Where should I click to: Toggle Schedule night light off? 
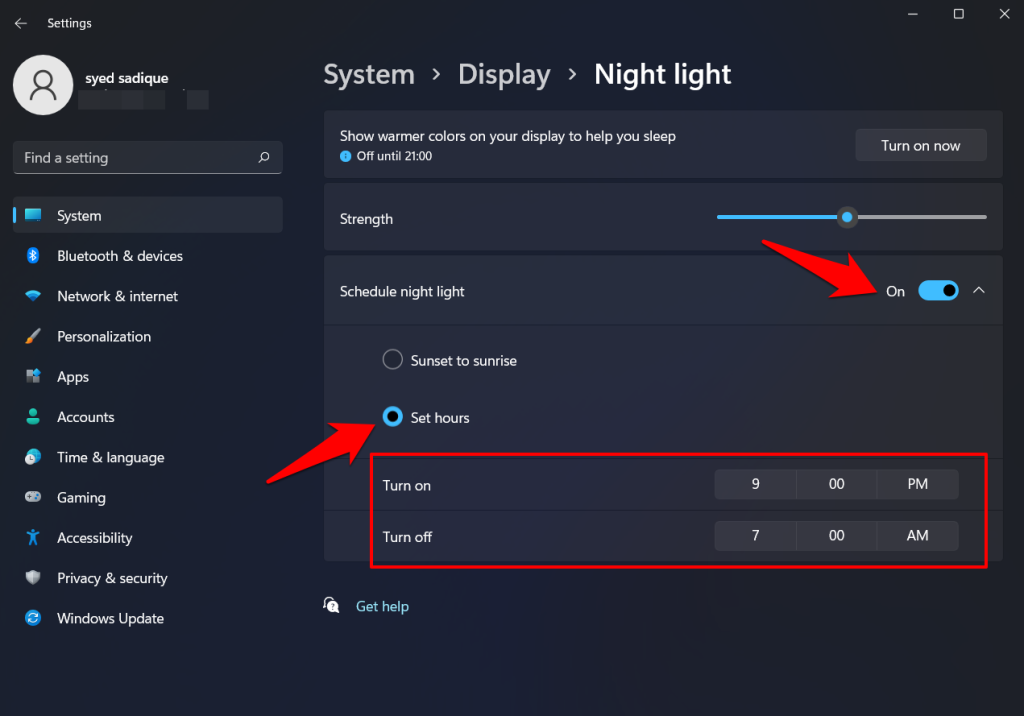click(938, 290)
